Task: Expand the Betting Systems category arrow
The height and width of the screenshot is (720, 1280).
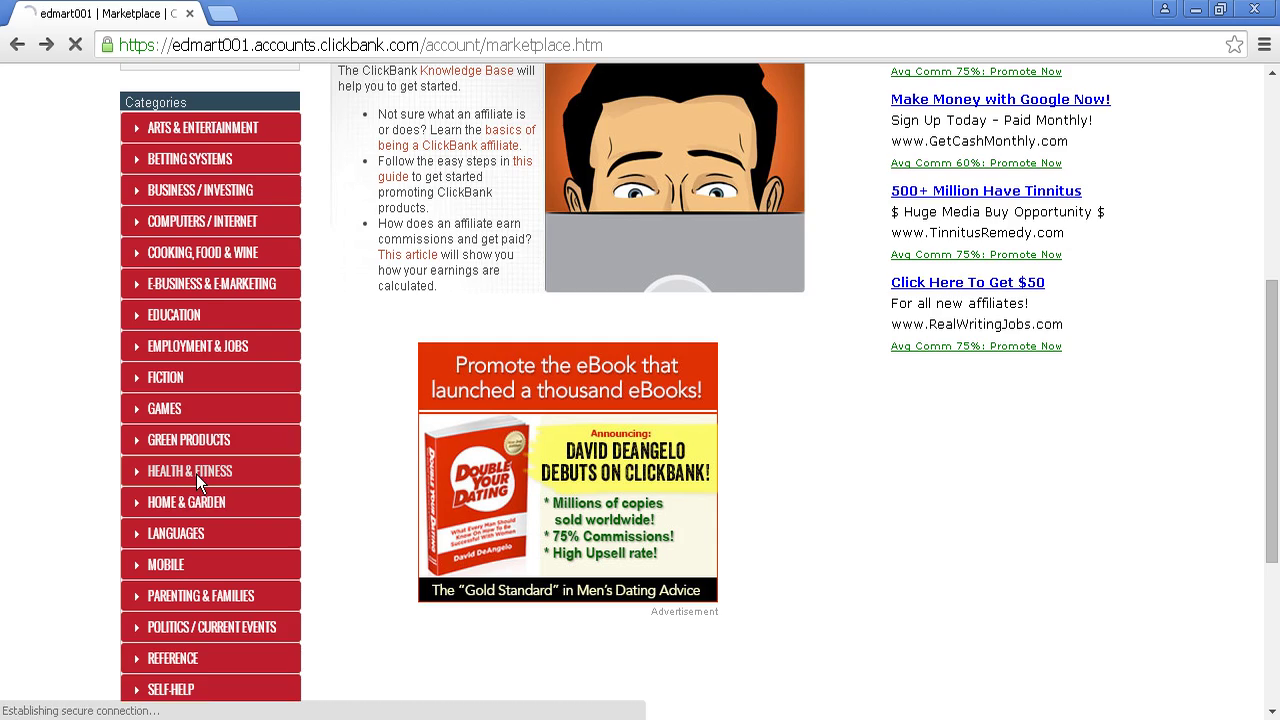Action: tap(137, 159)
